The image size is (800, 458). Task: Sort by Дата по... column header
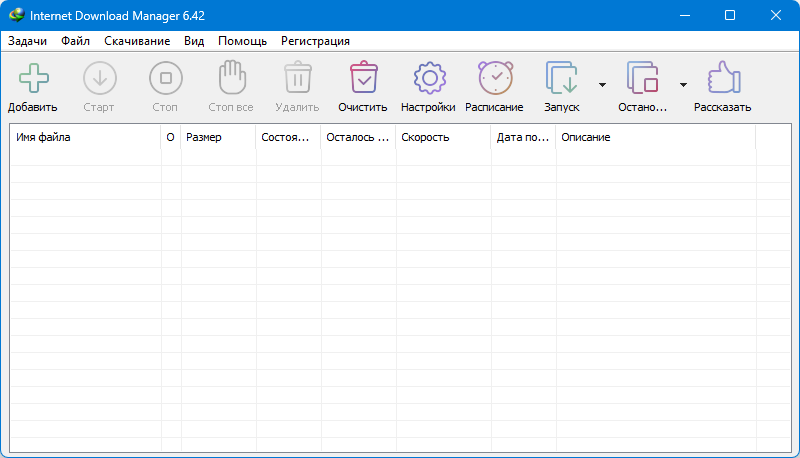tap(523, 137)
